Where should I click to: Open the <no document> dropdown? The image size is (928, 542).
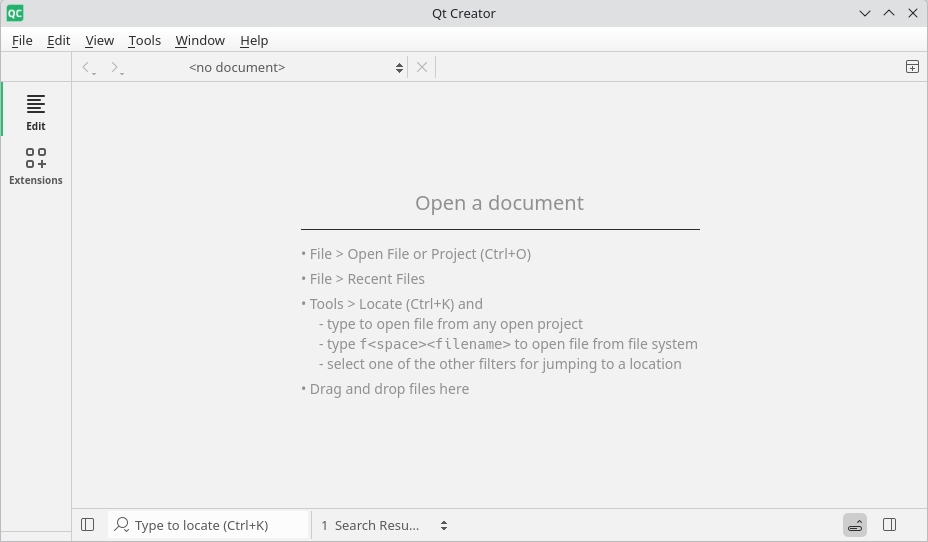pyautogui.click(x=295, y=67)
